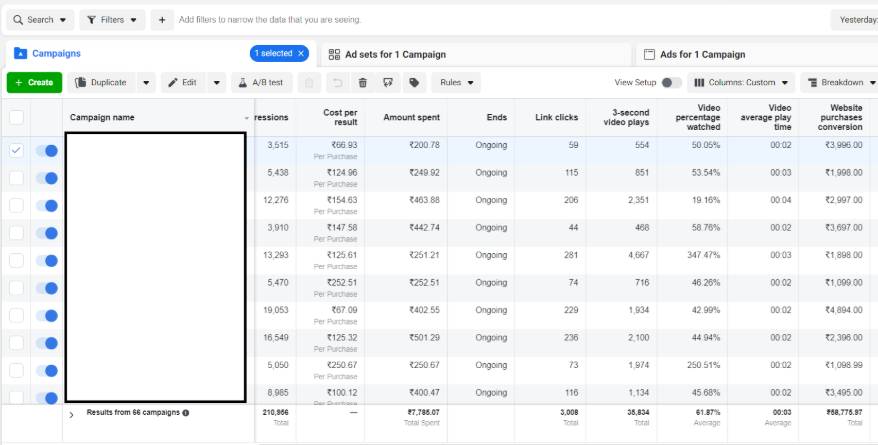Screen dimensions: 878x445
Task: Click the green Create button
Action: click(x=35, y=83)
